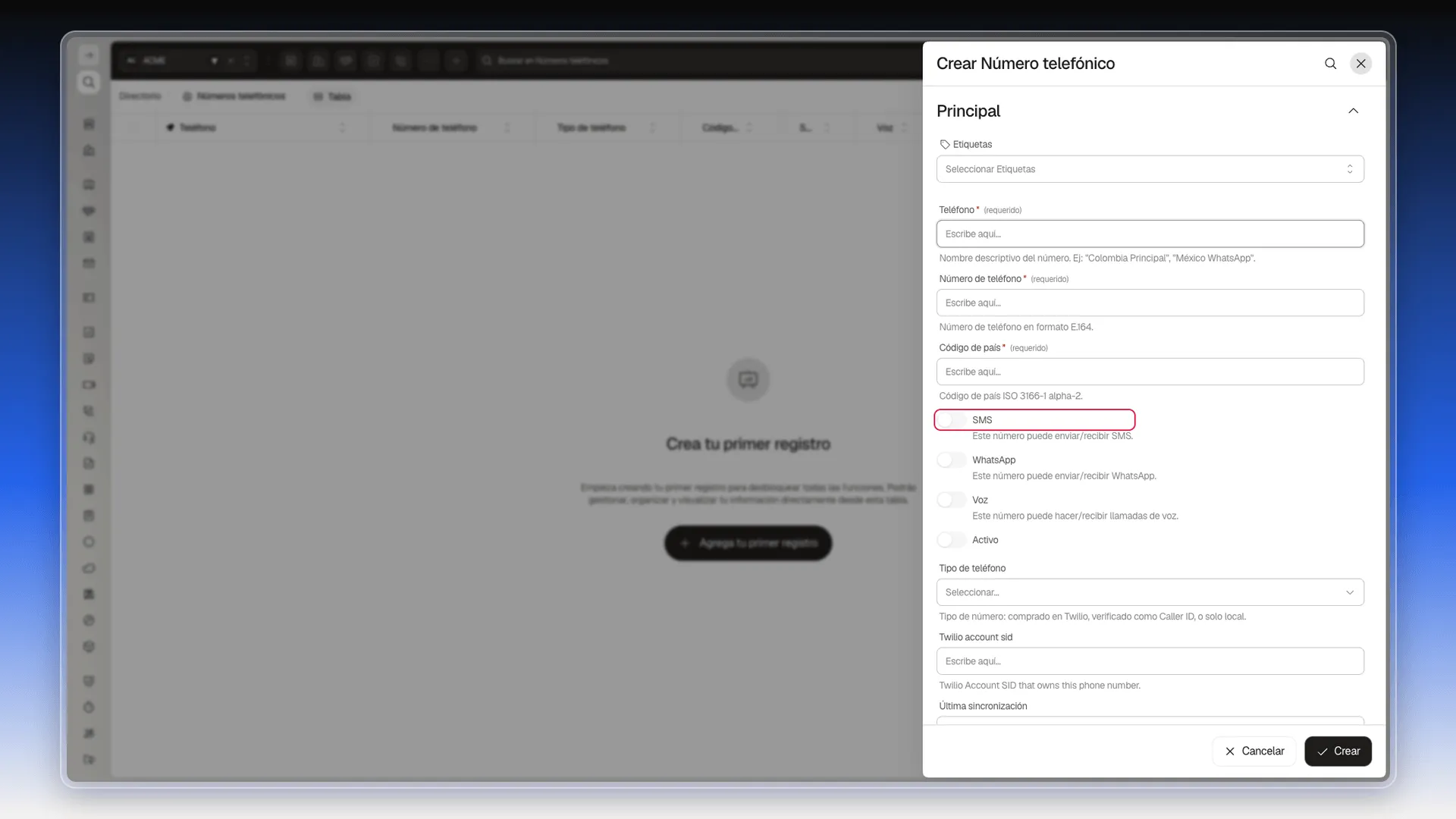
Task: Open the sidebar search icon
Action: (89, 82)
